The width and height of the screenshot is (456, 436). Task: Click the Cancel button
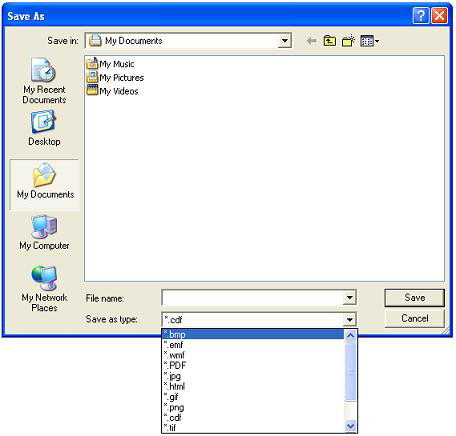(414, 318)
